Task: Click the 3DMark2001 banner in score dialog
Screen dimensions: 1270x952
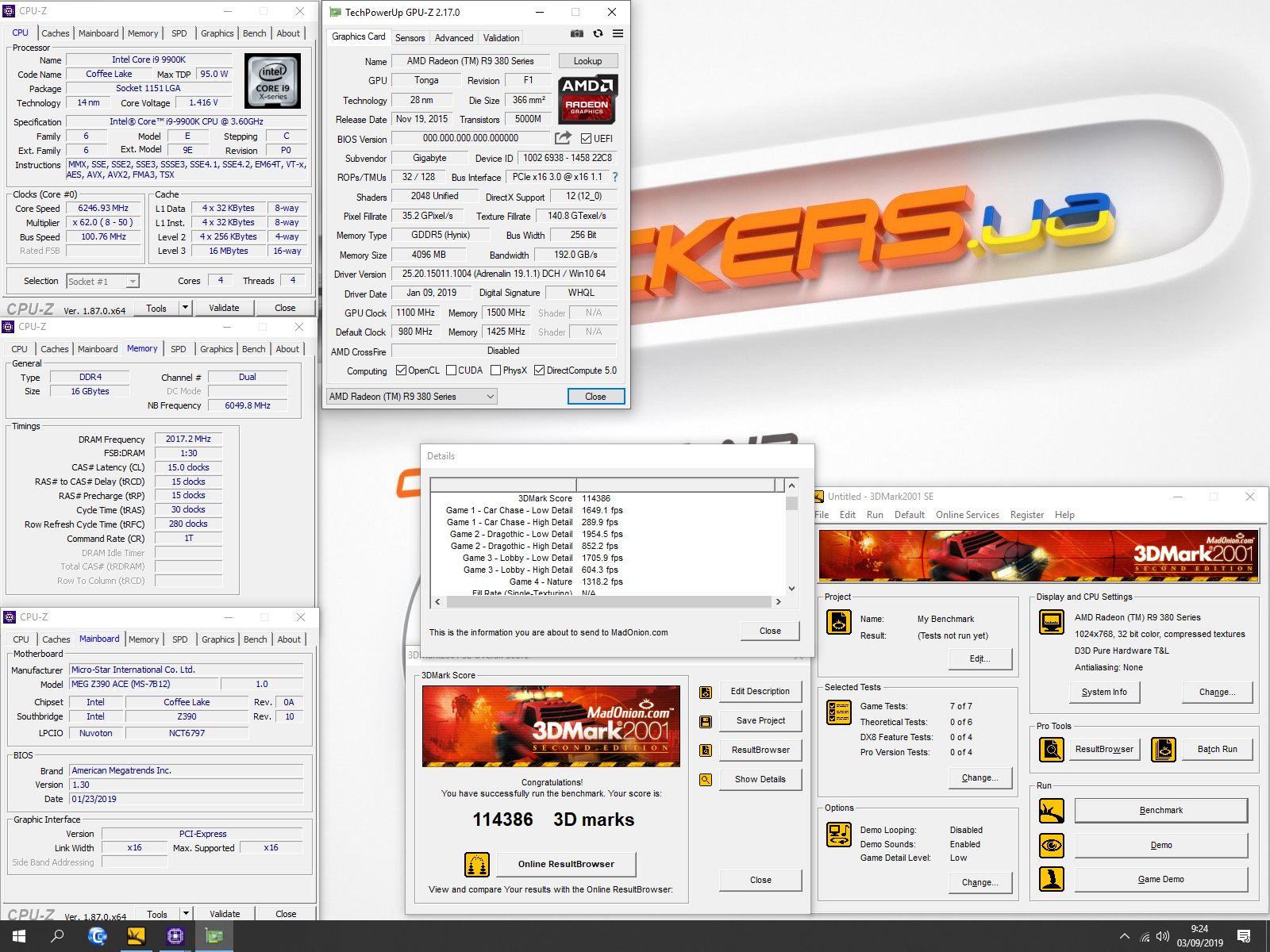Action: point(551,726)
